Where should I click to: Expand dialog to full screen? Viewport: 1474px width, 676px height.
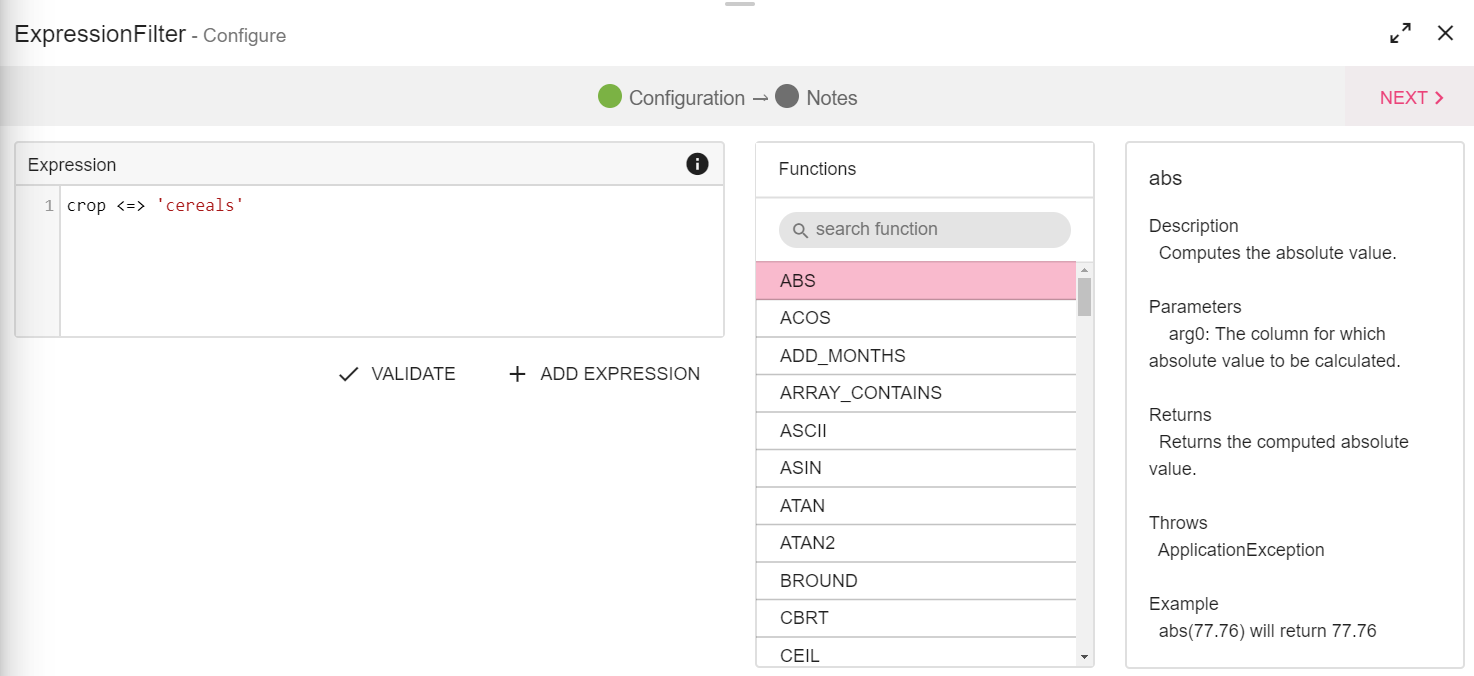(x=1400, y=33)
